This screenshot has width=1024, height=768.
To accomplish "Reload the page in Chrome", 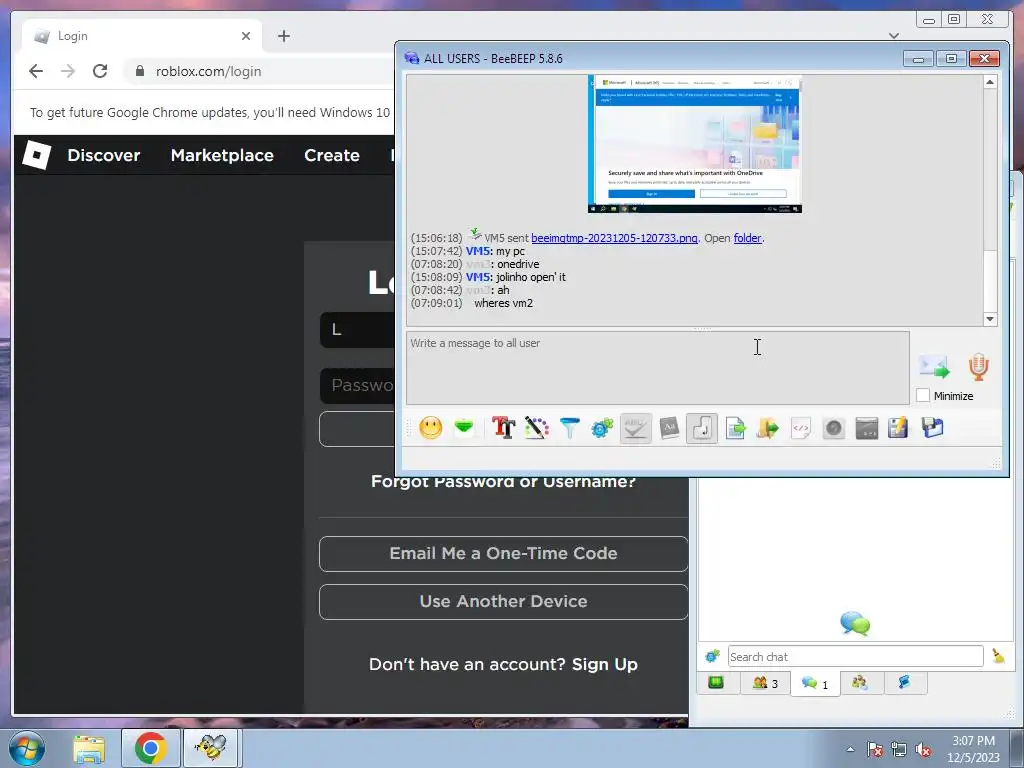I will click(100, 71).
